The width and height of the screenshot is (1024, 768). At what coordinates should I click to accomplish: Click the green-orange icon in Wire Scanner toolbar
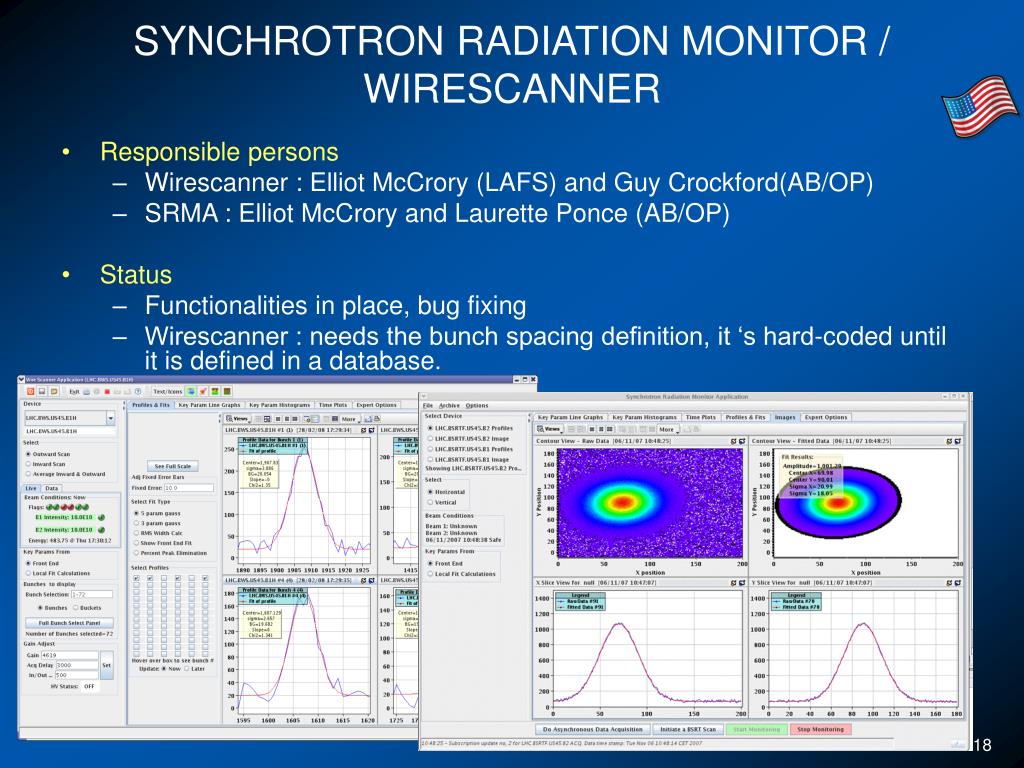(x=215, y=391)
